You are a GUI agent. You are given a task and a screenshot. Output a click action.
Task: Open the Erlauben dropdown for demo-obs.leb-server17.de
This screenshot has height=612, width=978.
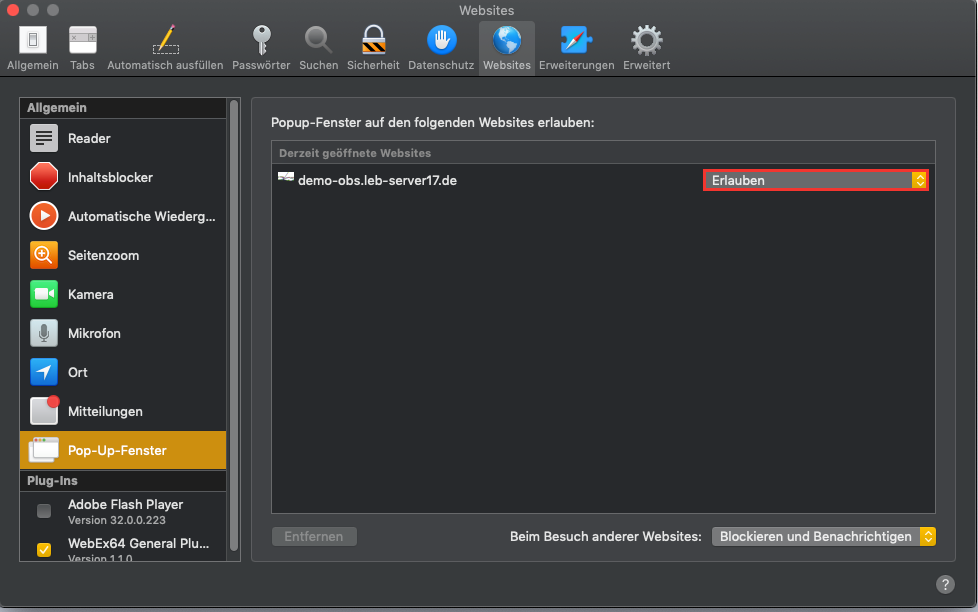(816, 180)
